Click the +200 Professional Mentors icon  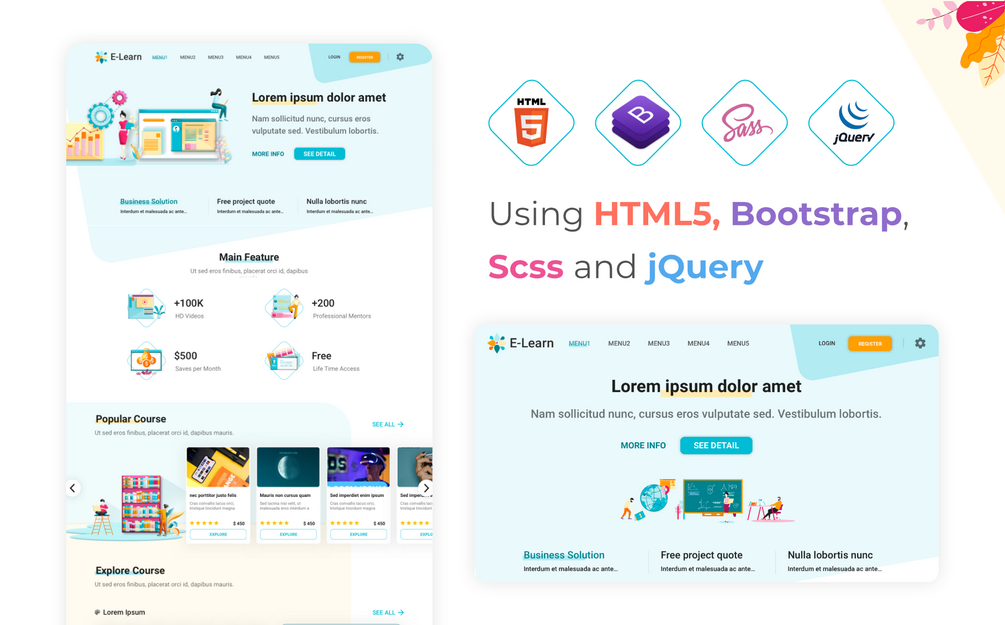284,308
